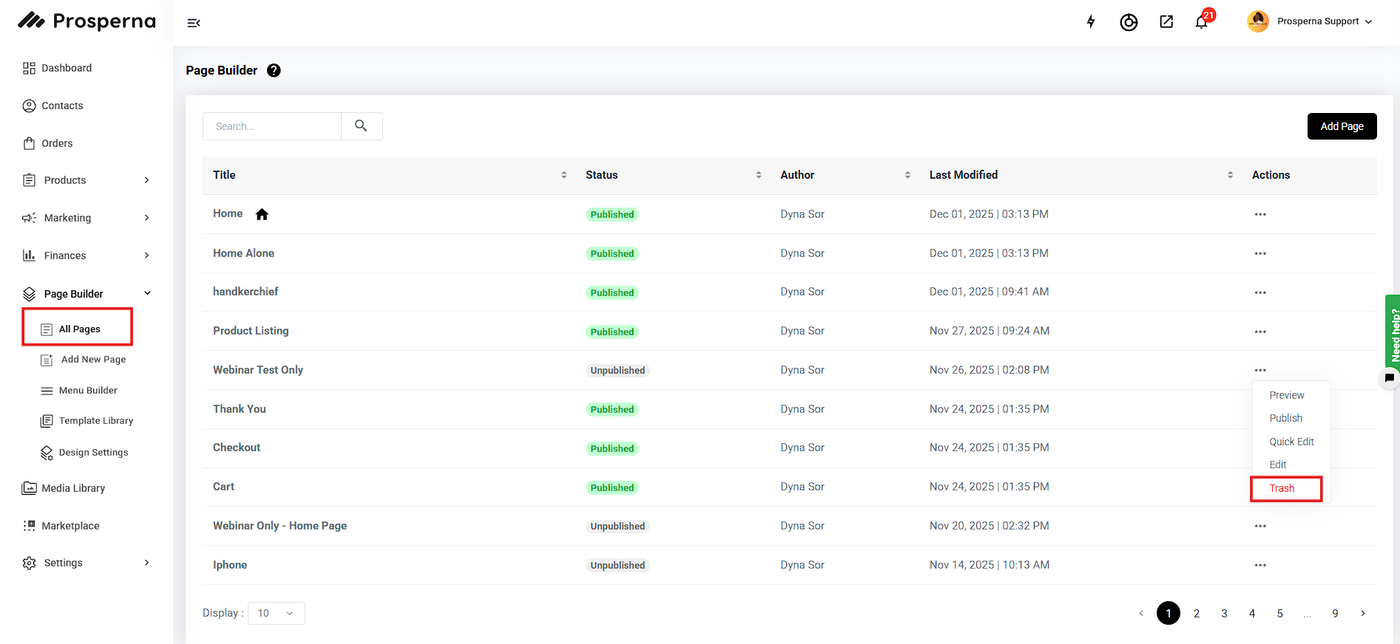Screen dimensions: 1400x644
Task: Click the circular target icon in header
Action: pyautogui.click(x=1129, y=21)
